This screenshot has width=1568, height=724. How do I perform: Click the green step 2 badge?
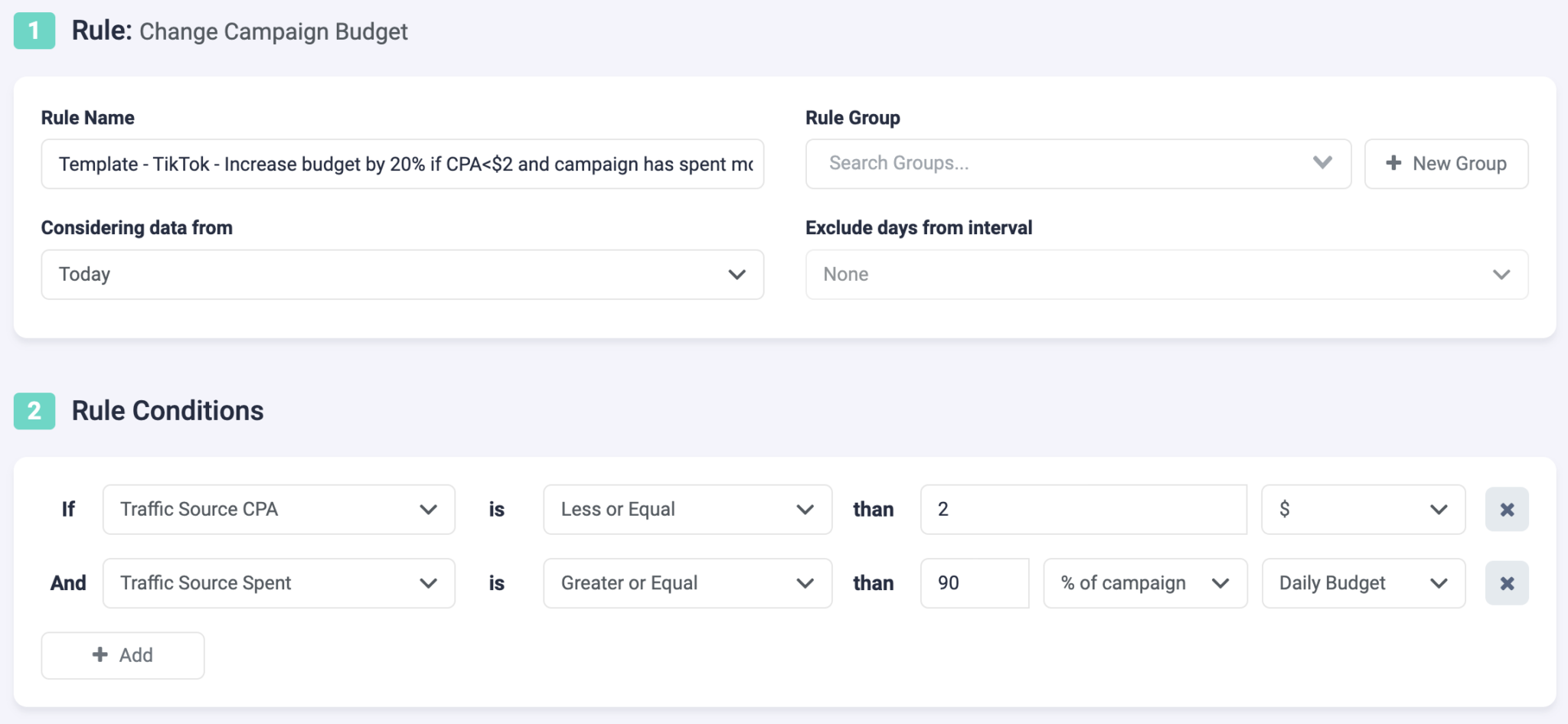(34, 411)
